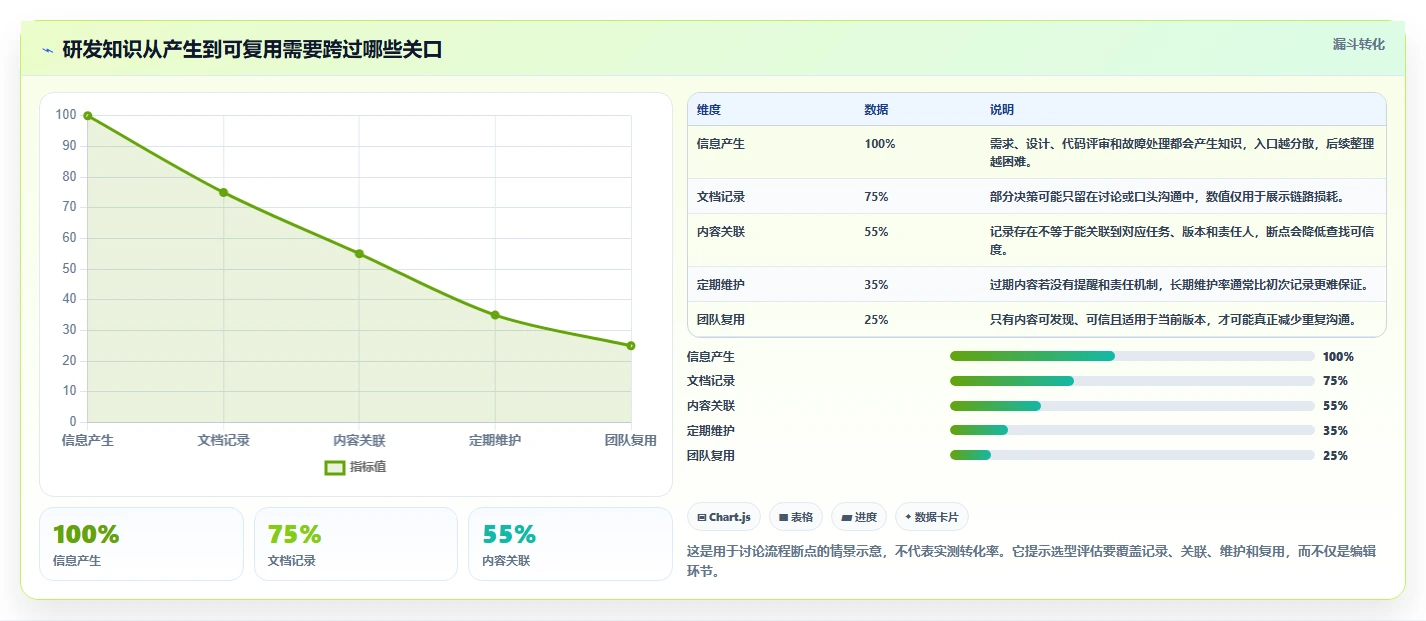
Task: Select the chart point for 信息产生
Action: click(88, 116)
